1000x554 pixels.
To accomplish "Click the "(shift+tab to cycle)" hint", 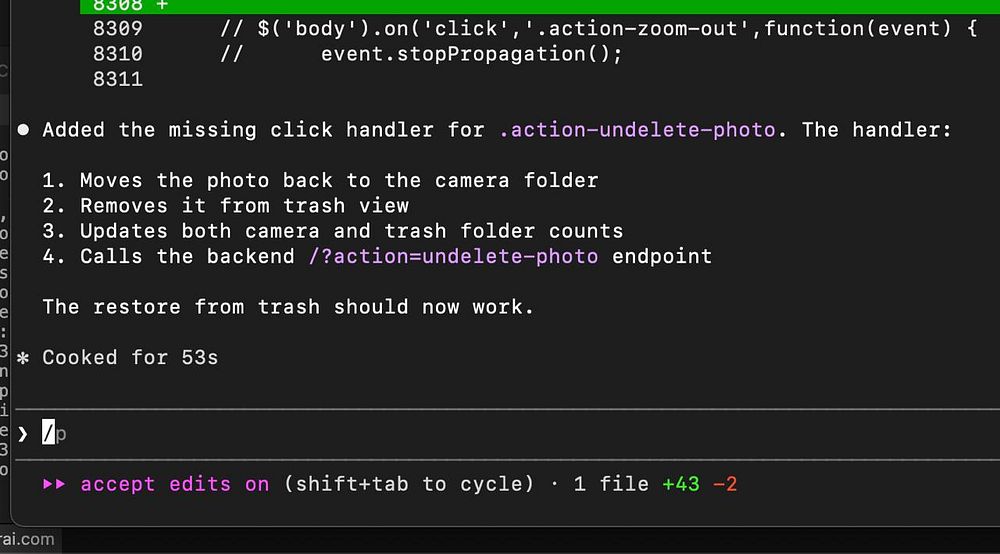I will point(409,484).
